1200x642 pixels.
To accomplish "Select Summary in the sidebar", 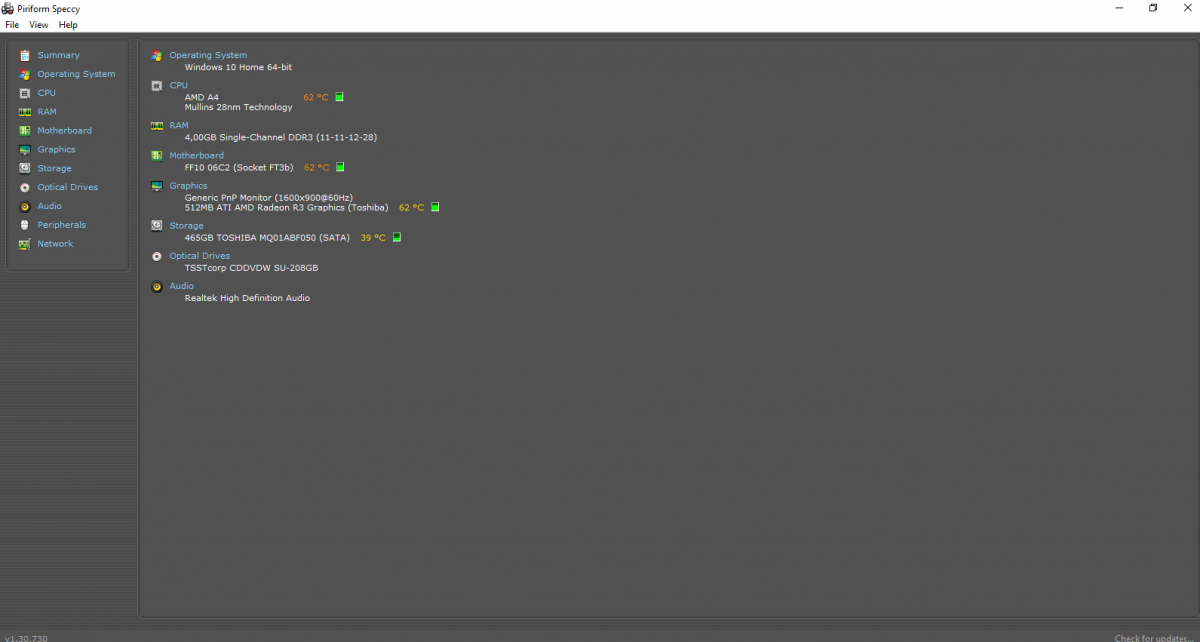I will (59, 55).
